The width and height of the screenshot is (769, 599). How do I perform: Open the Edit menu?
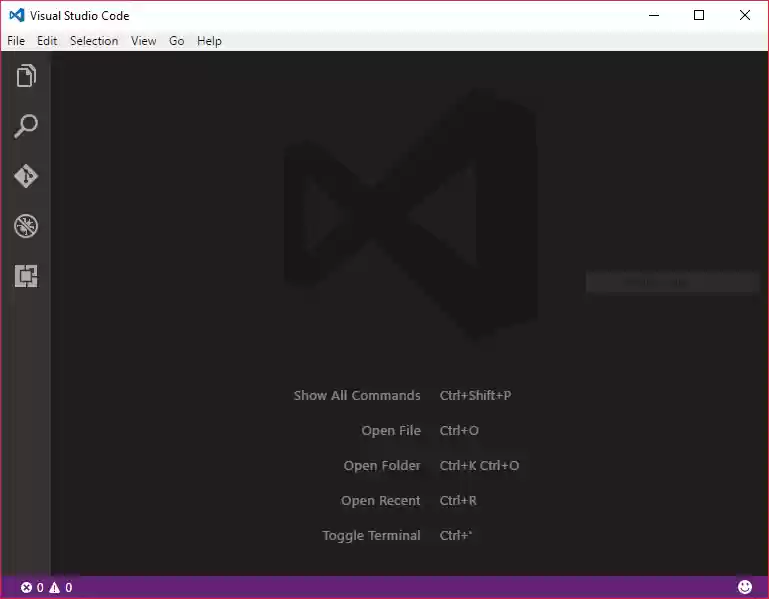click(x=47, y=41)
